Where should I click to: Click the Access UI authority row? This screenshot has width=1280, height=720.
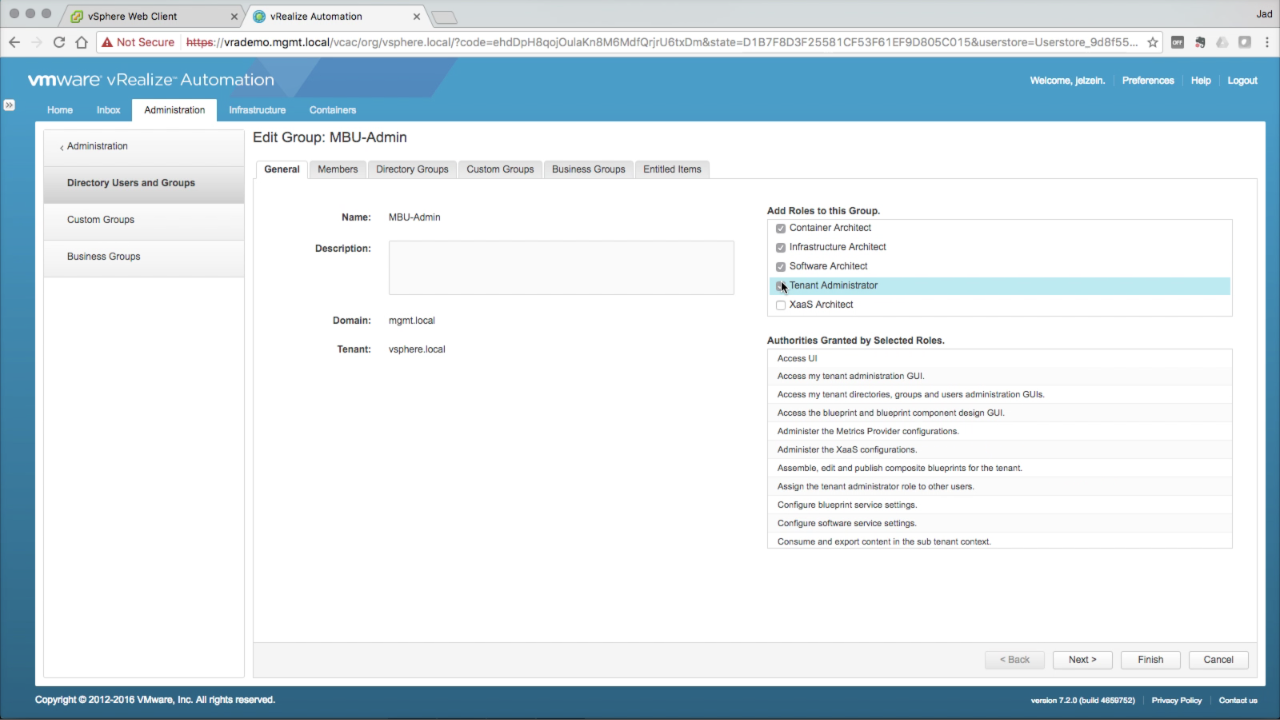[x=1000, y=358]
